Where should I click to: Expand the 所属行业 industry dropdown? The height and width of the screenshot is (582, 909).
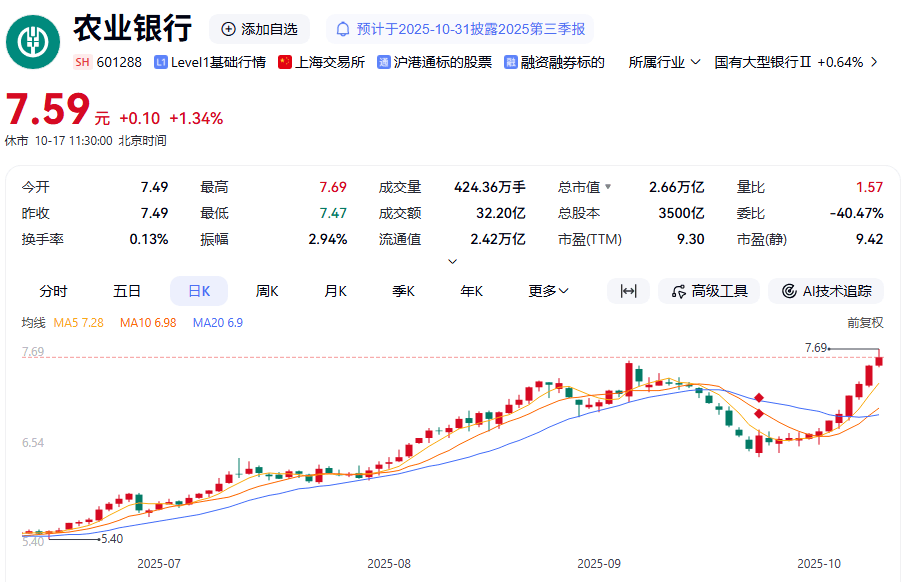click(663, 62)
